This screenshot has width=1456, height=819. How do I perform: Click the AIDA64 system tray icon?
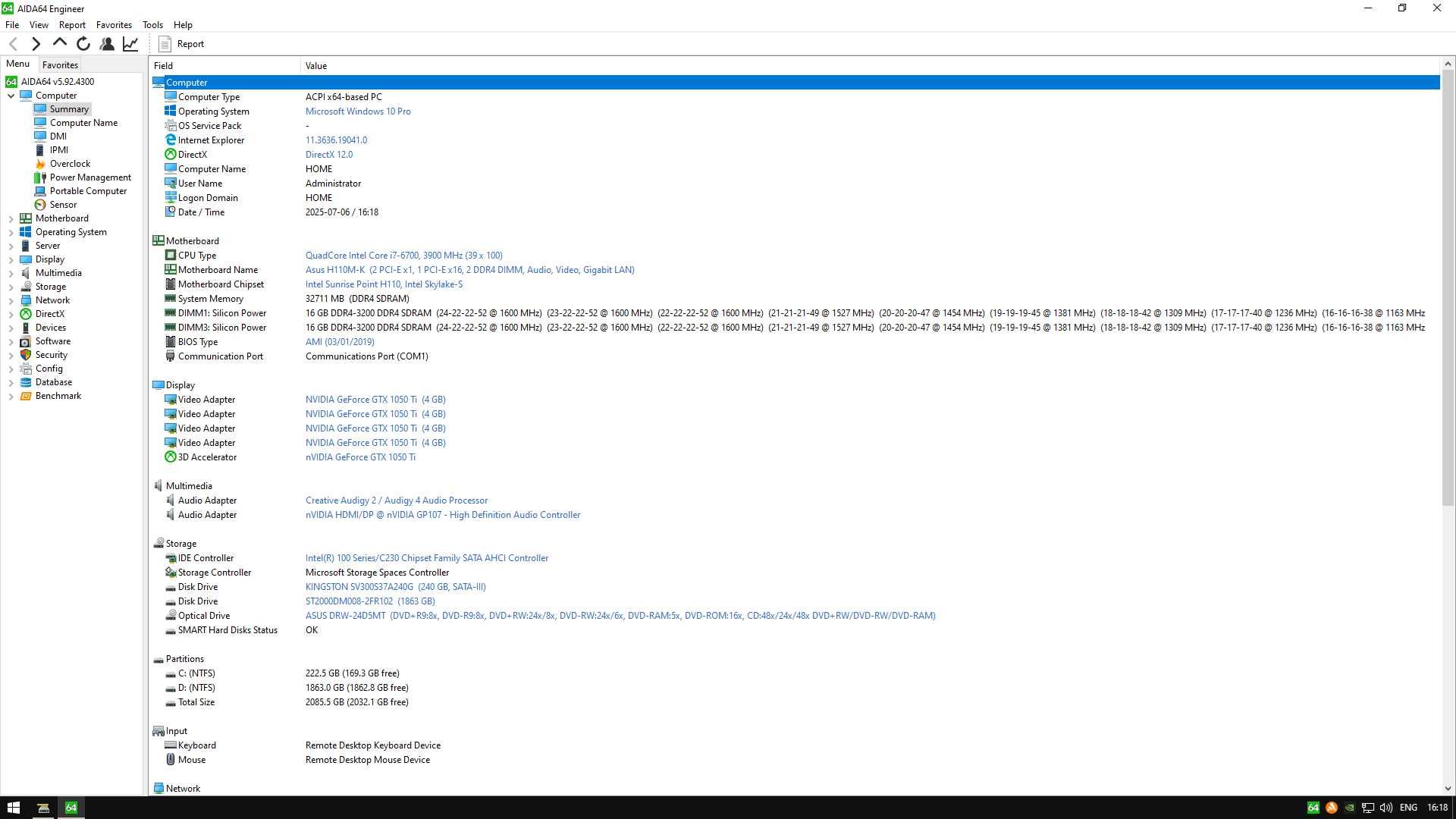1313,808
